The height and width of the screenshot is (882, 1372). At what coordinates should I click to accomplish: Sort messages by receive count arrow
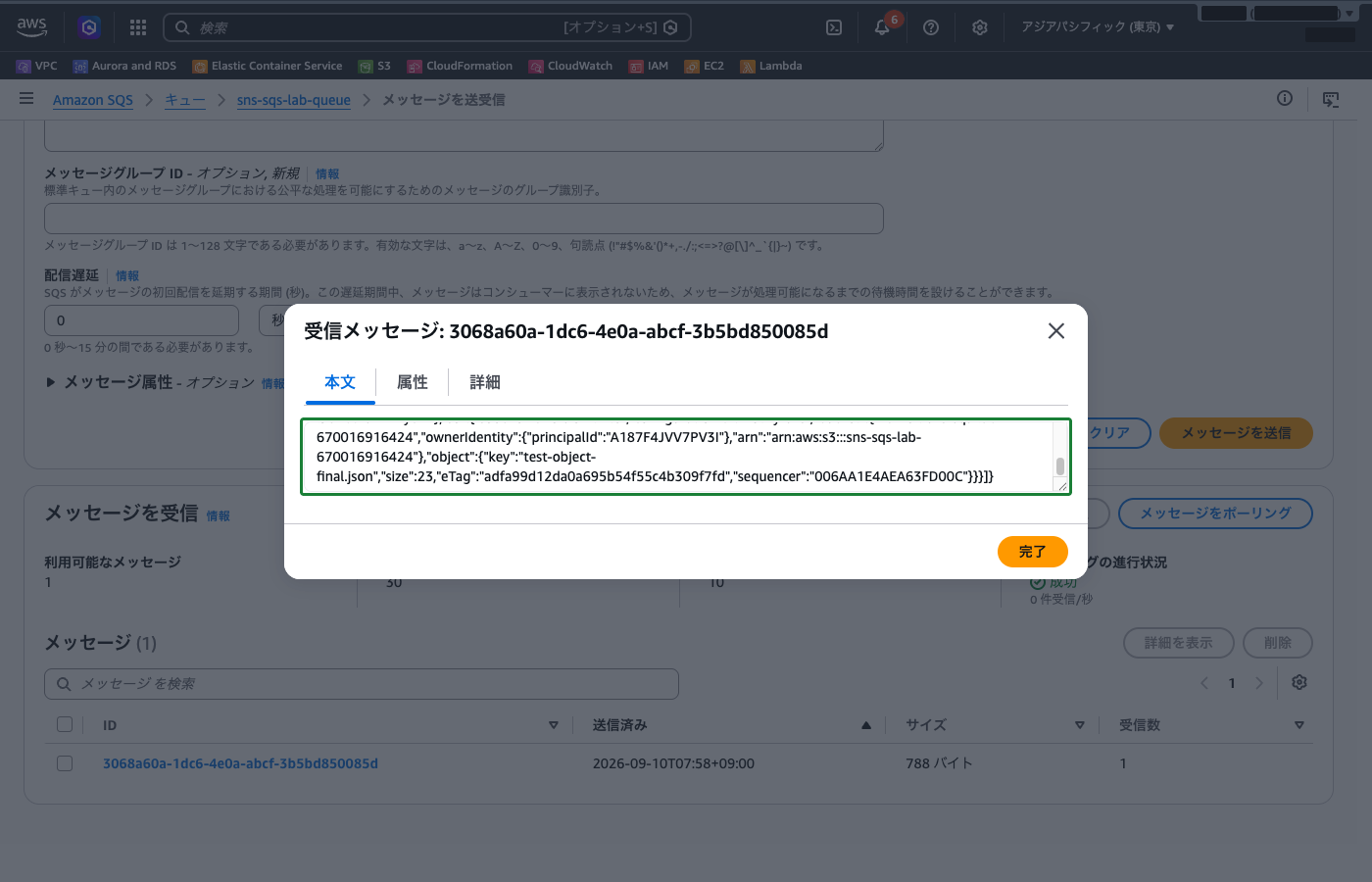[x=1299, y=725]
